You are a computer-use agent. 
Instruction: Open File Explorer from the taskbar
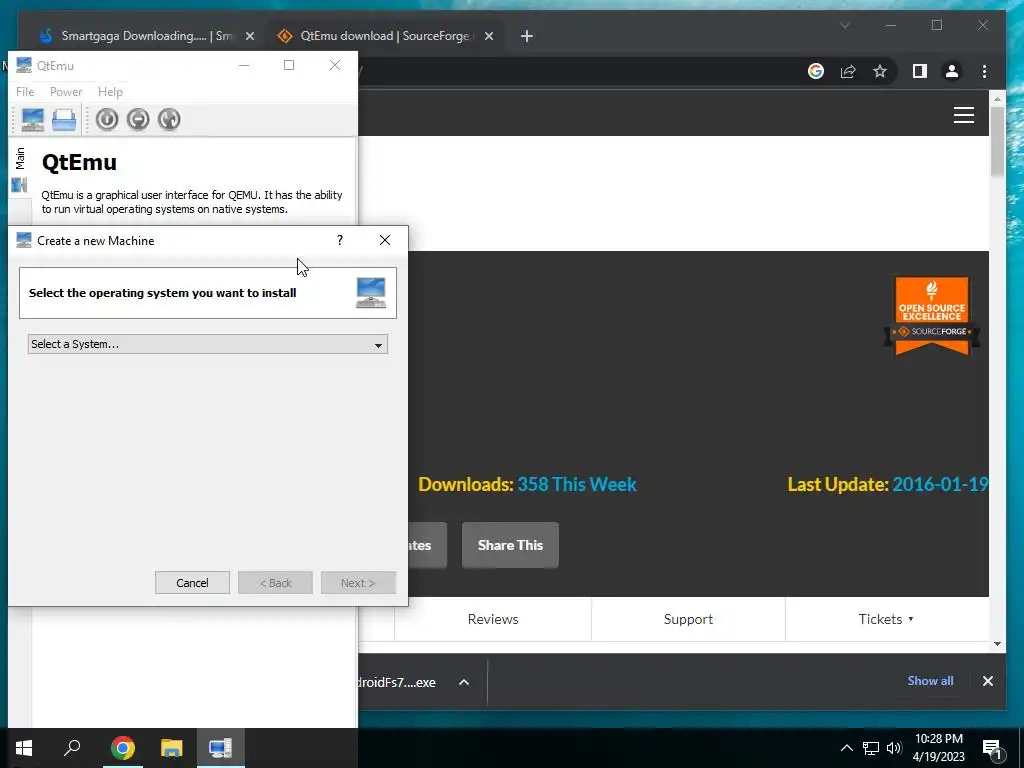(171, 748)
